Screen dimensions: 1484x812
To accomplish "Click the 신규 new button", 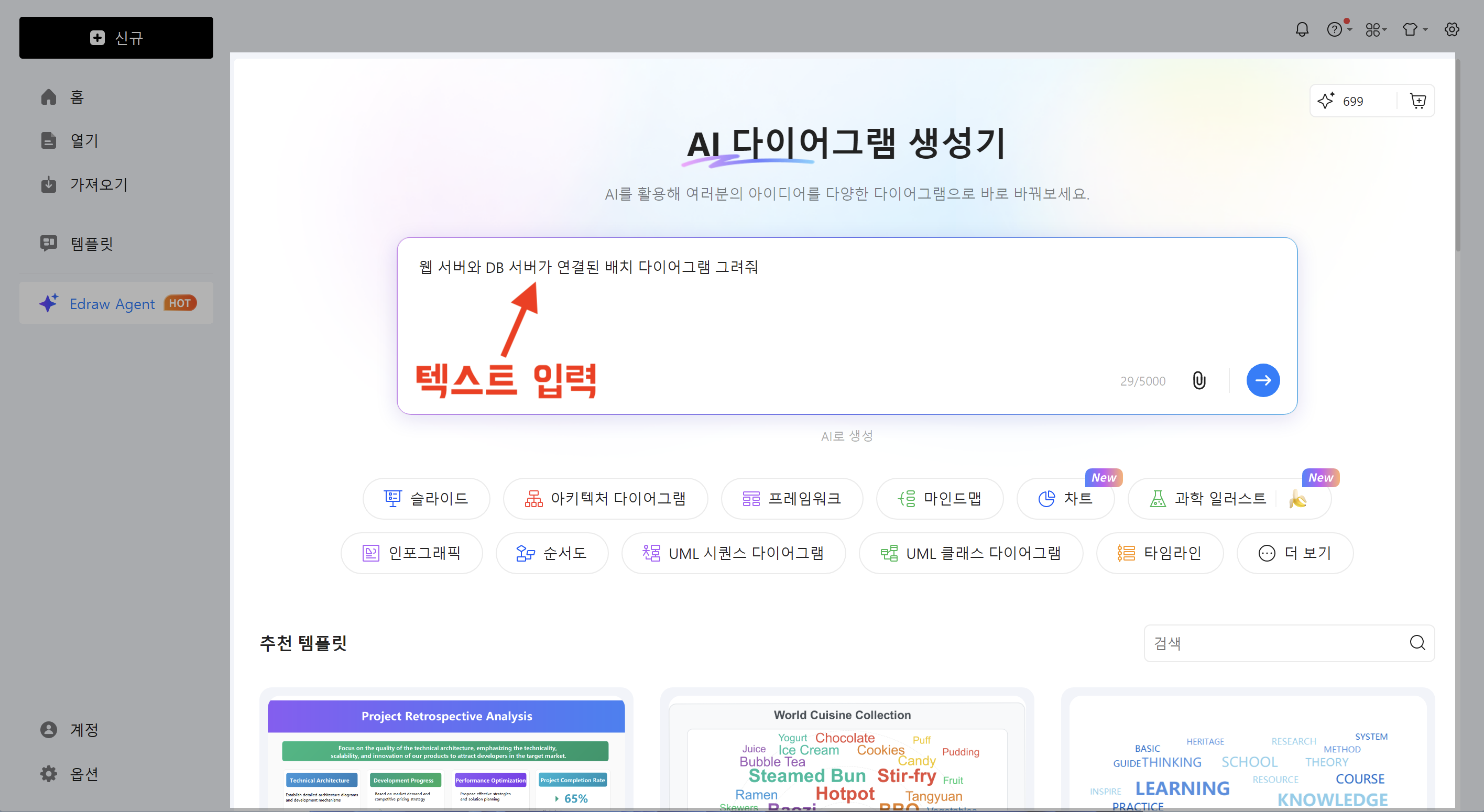I will [x=116, y=38].
